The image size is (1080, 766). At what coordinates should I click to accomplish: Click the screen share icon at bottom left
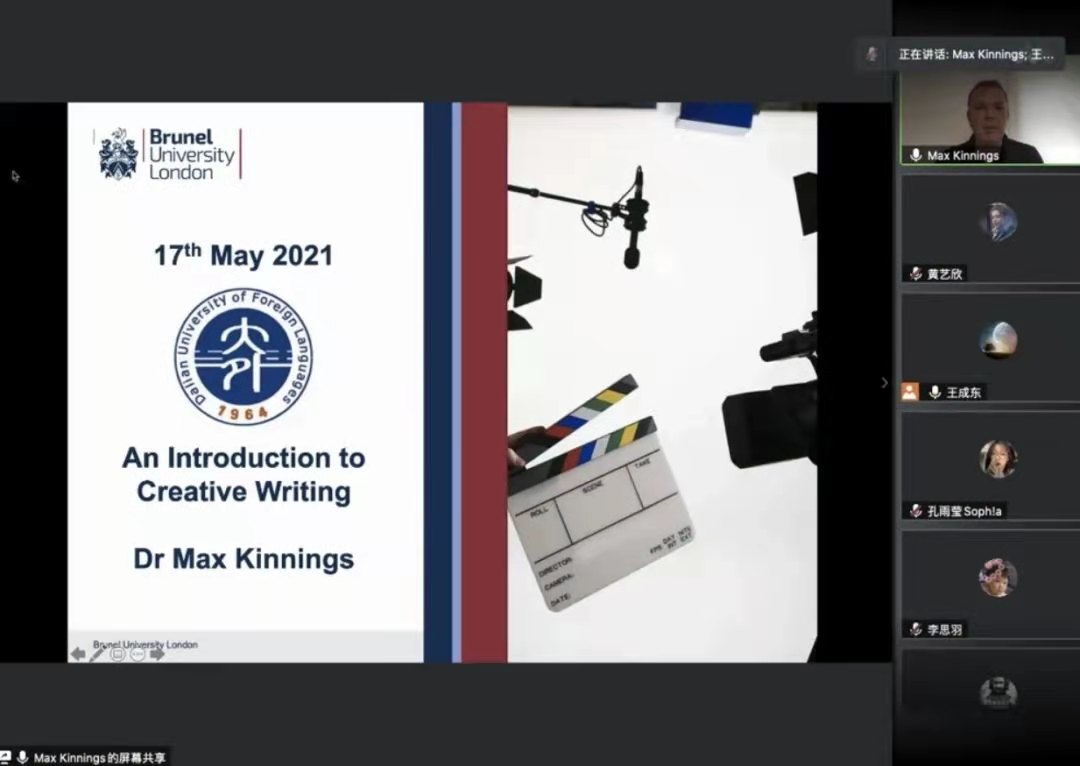click(6, 758)
